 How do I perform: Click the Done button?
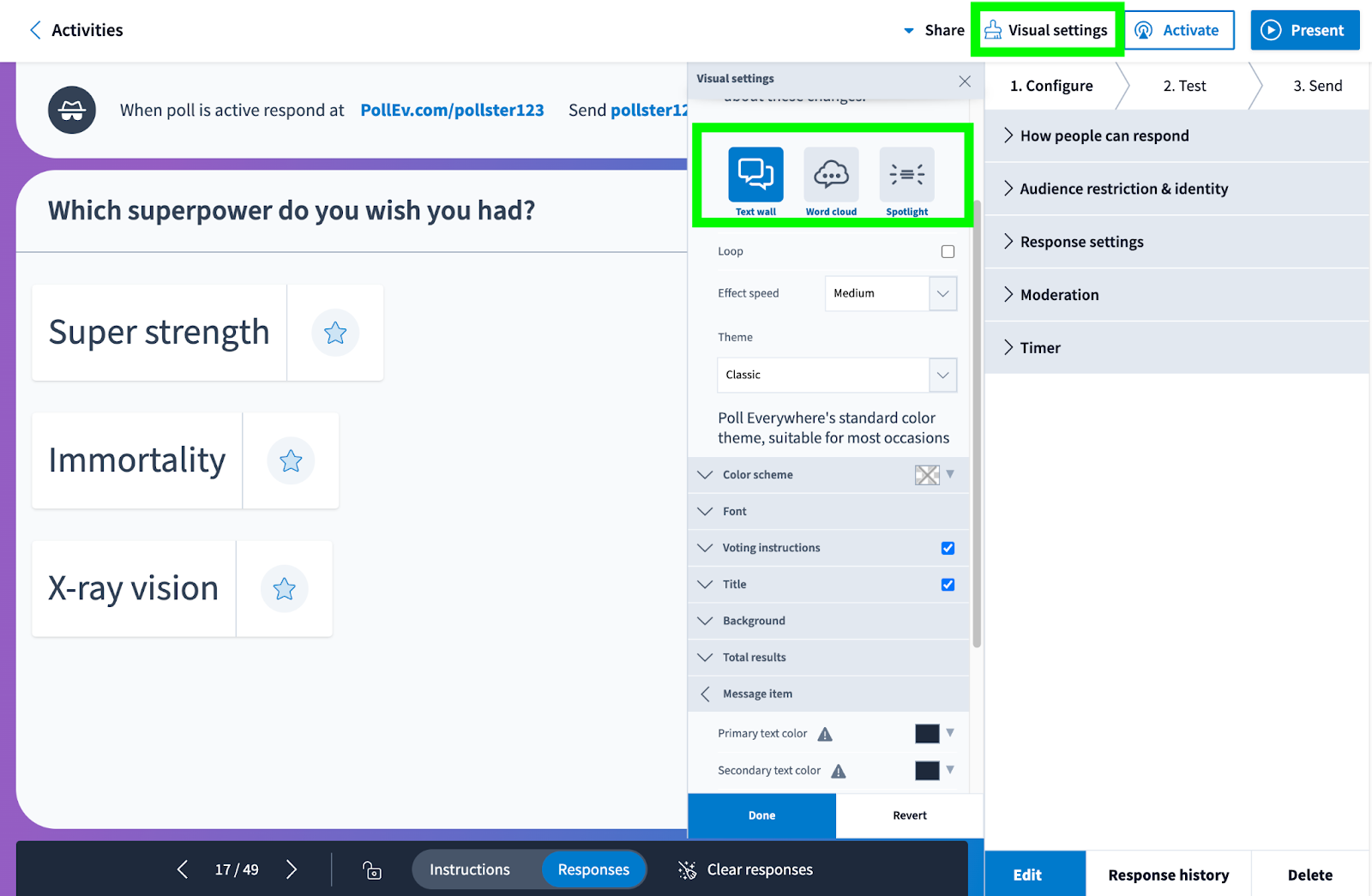click(x=761, y=815)
